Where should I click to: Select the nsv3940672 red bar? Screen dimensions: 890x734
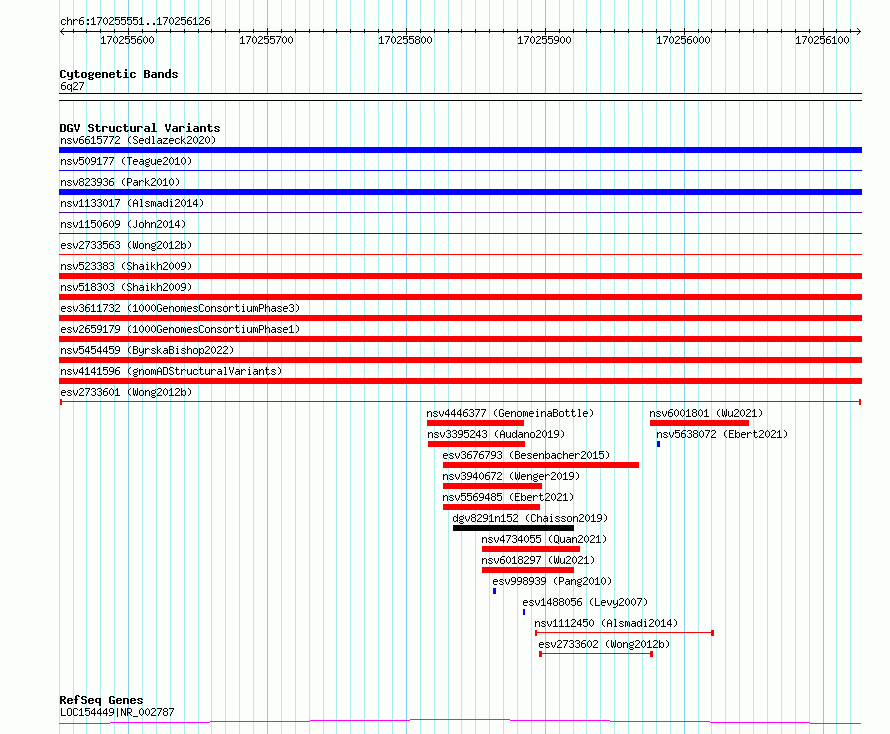point(492,486)
